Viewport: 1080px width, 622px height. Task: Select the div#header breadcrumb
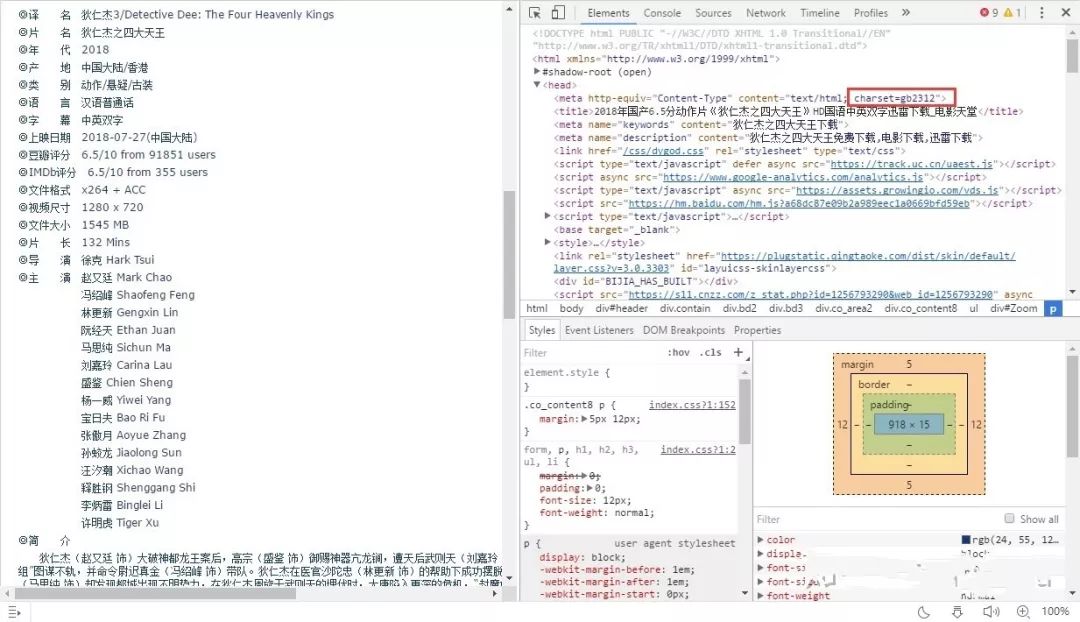(x=621, y=309)
